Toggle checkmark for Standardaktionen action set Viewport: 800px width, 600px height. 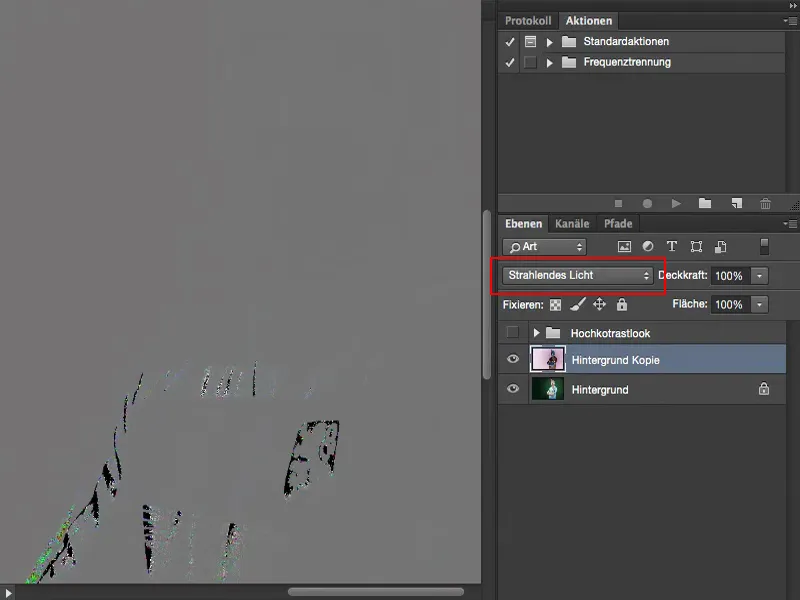[x=509, y=42]
